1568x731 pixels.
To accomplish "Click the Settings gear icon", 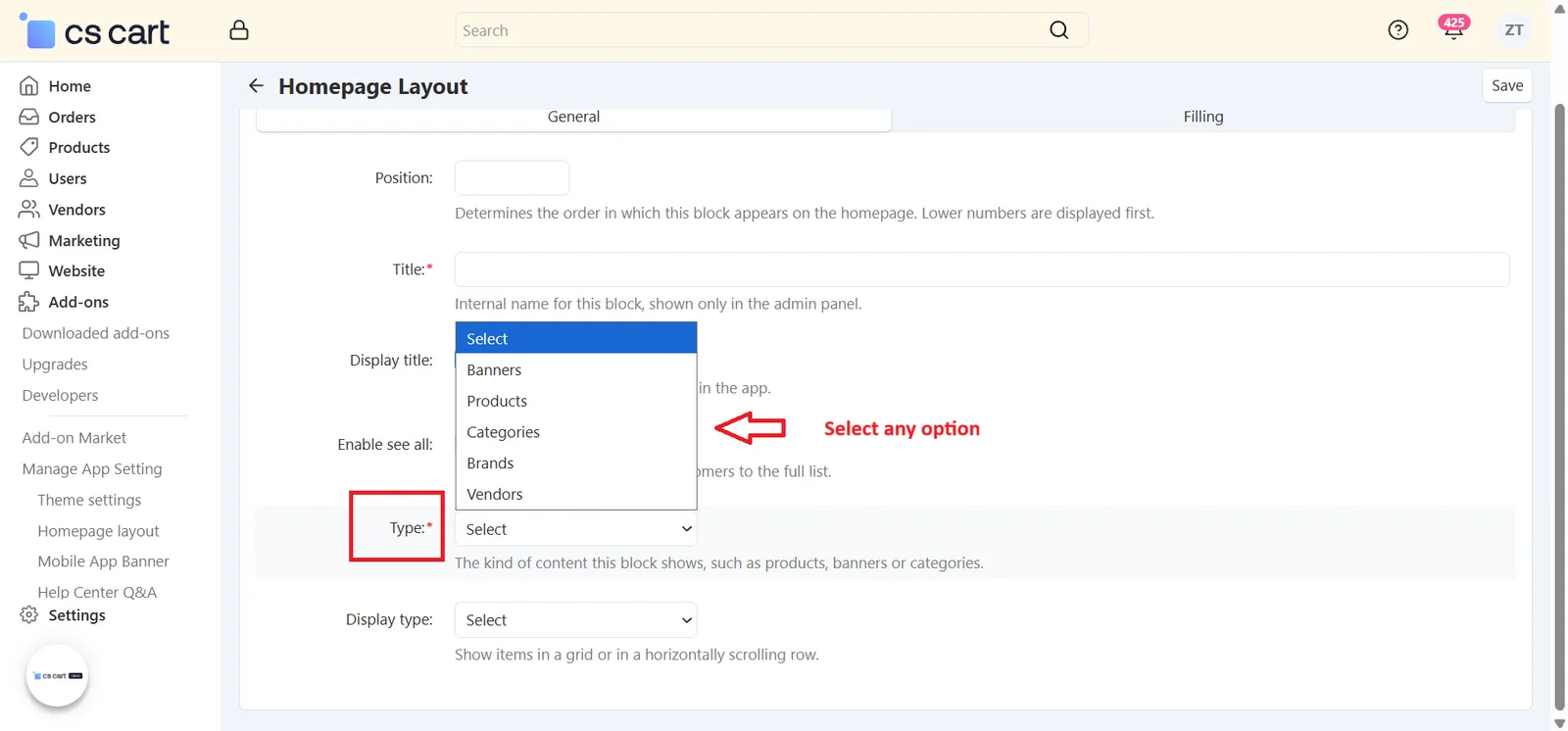I will pyautogui.click(x=29, y=615).
